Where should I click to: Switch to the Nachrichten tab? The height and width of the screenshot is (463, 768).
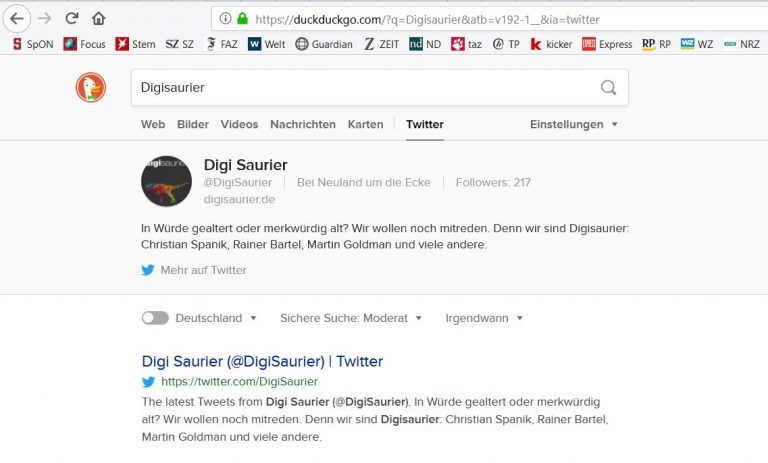coord(302,124)
